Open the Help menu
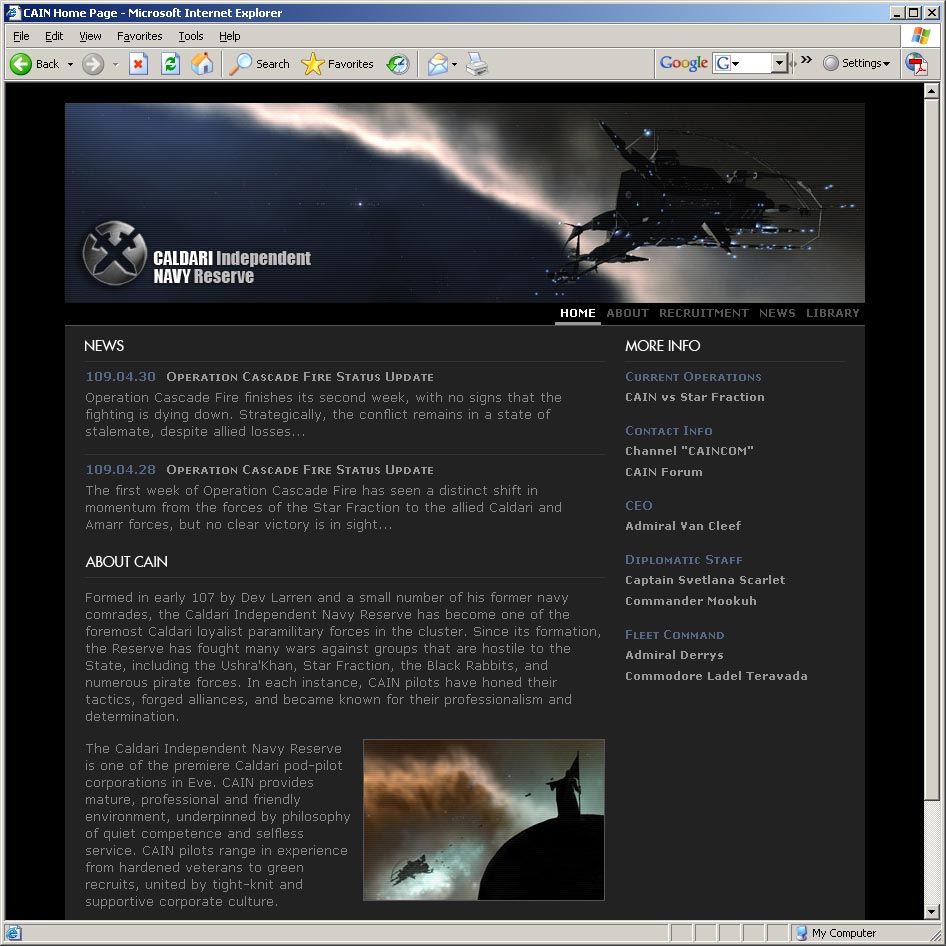Screen dimensions: 946x946 [x=229, y=36]
